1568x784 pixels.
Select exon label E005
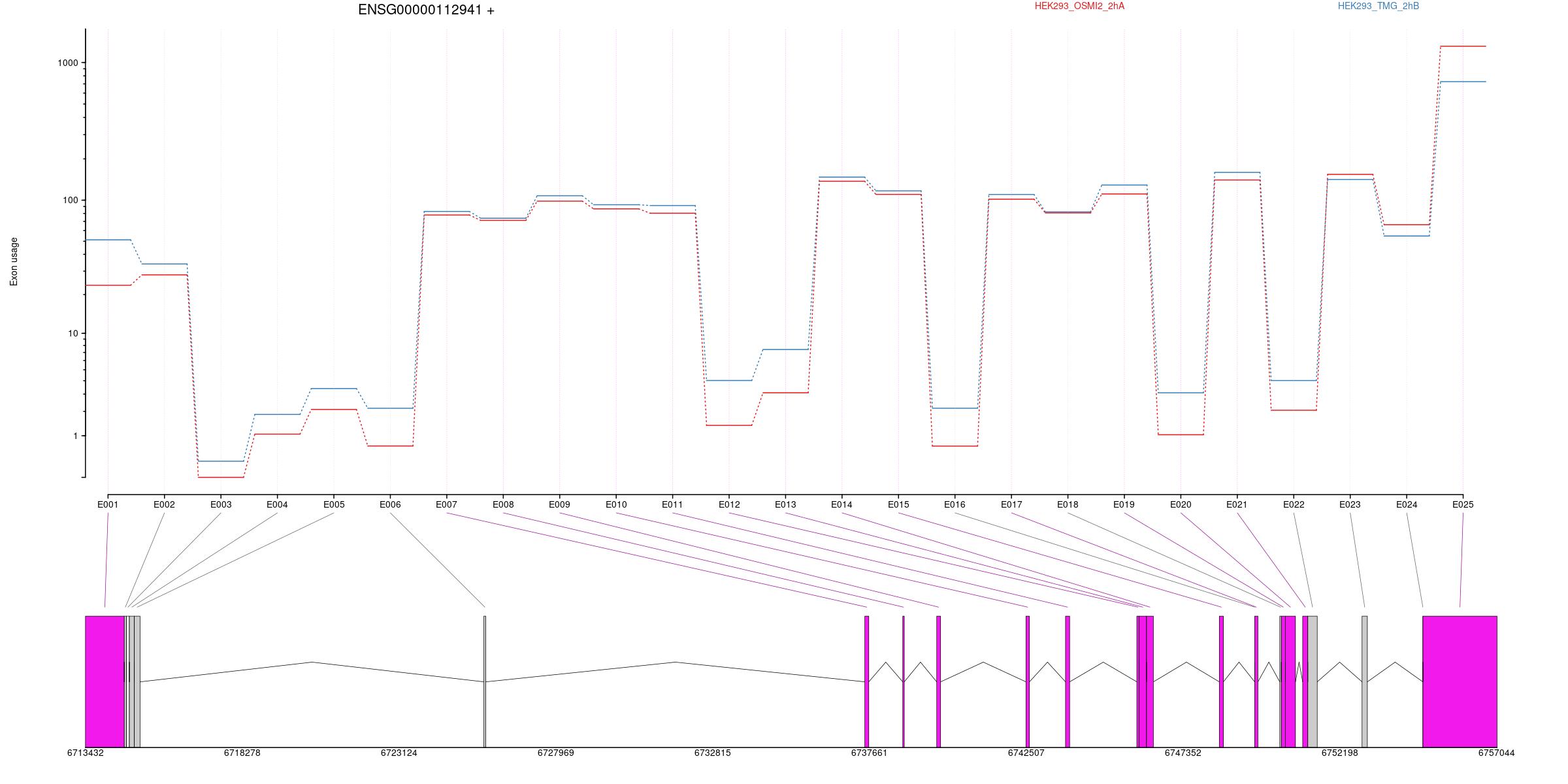[x=334, y=504]
